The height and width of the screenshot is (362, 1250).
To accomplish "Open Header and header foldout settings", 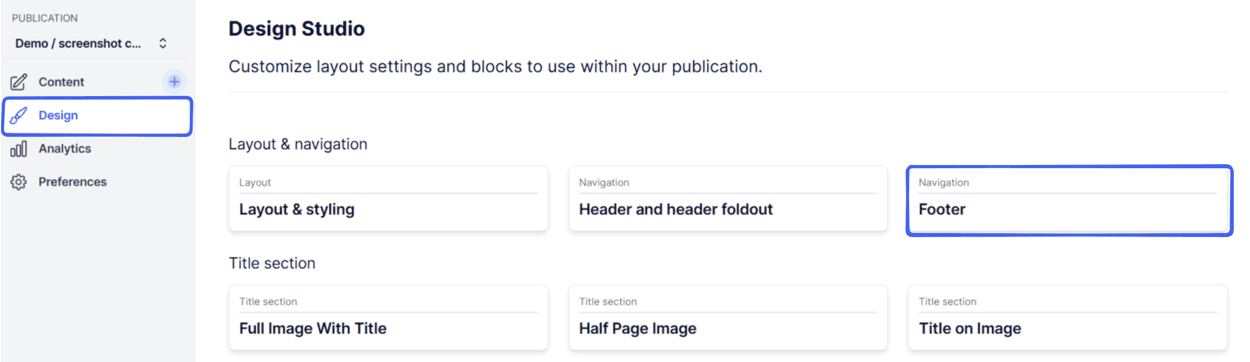I will click(728, 199).
